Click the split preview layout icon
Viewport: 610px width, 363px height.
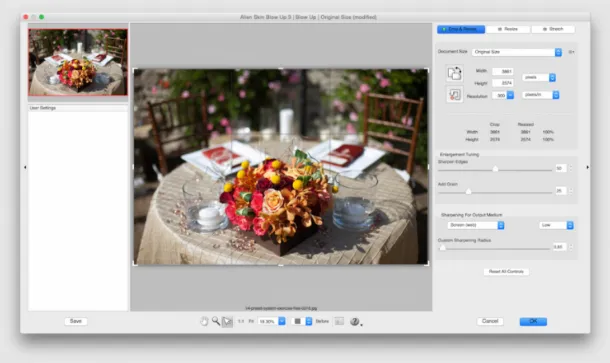339,321
